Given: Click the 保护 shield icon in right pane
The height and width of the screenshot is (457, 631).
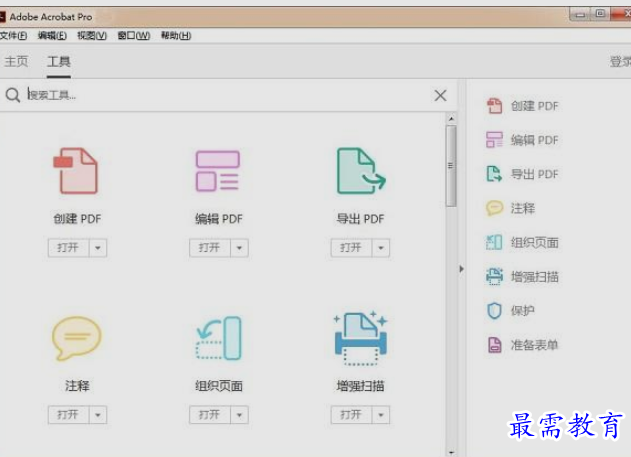Looking at the screenshot, I should pos(495,311).
